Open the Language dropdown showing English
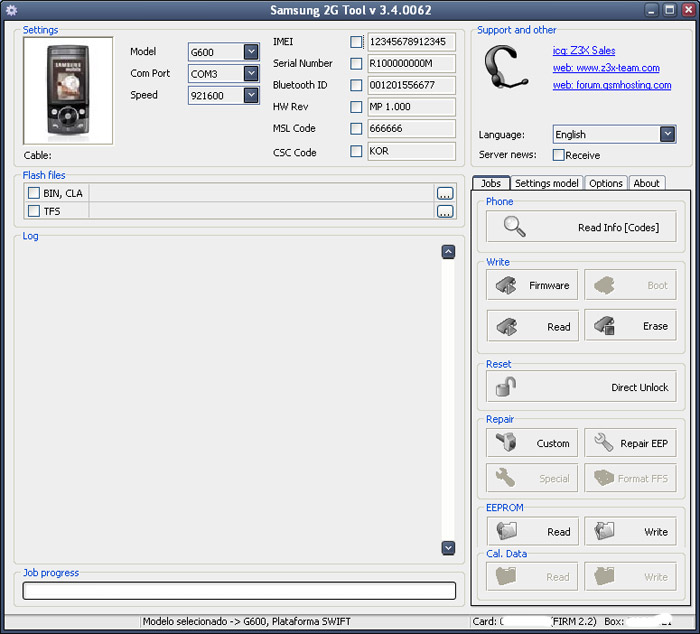 point(614,134)
